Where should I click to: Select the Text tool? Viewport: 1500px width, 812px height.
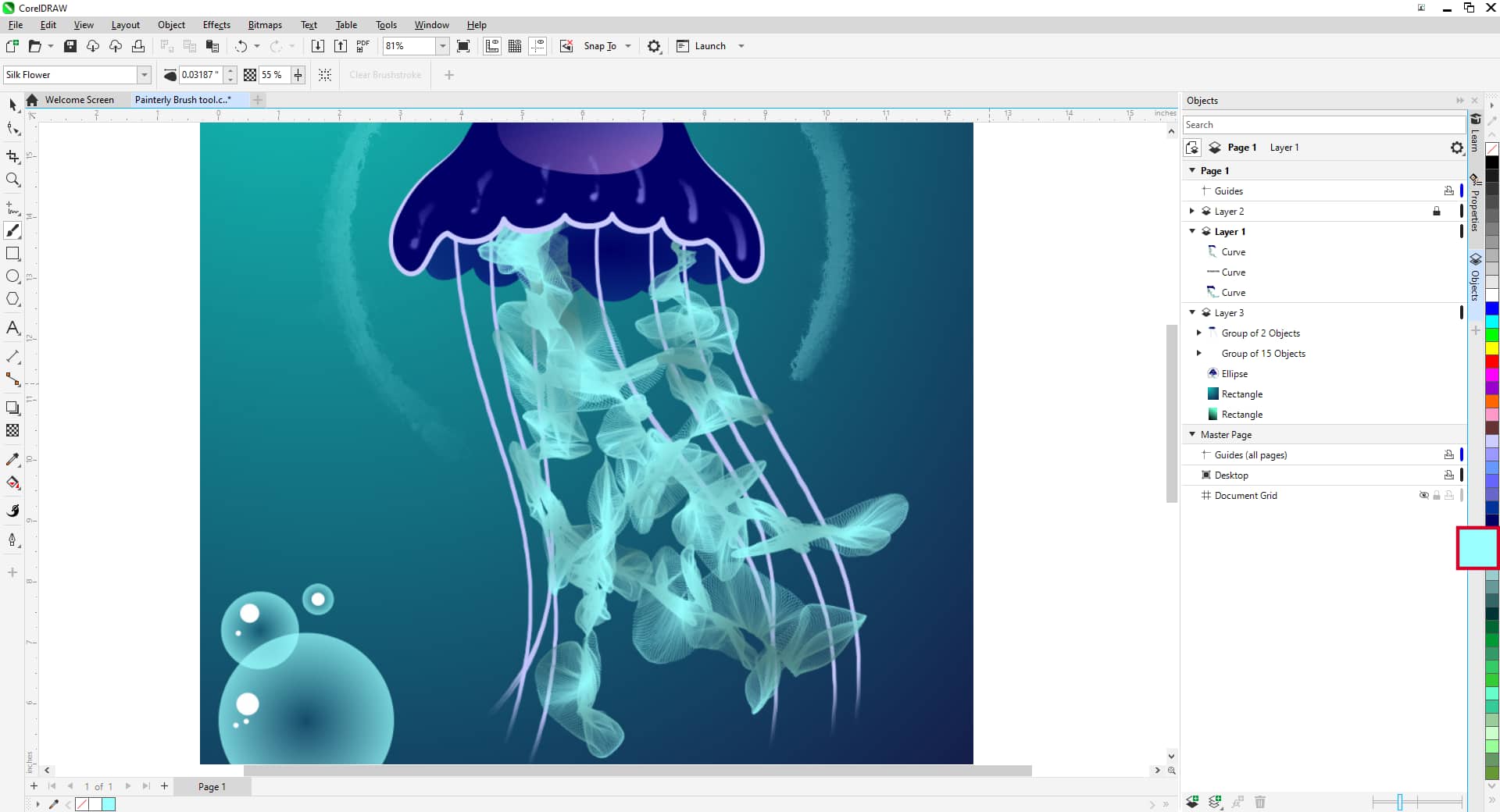(x=12, y=328)
